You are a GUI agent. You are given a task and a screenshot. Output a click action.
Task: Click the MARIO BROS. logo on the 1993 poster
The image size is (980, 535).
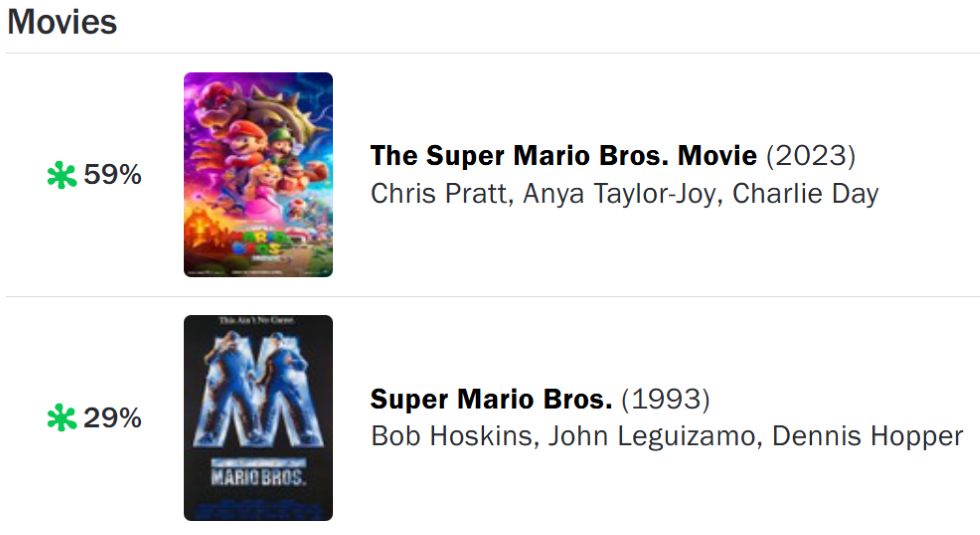click(x=258, y=476)
